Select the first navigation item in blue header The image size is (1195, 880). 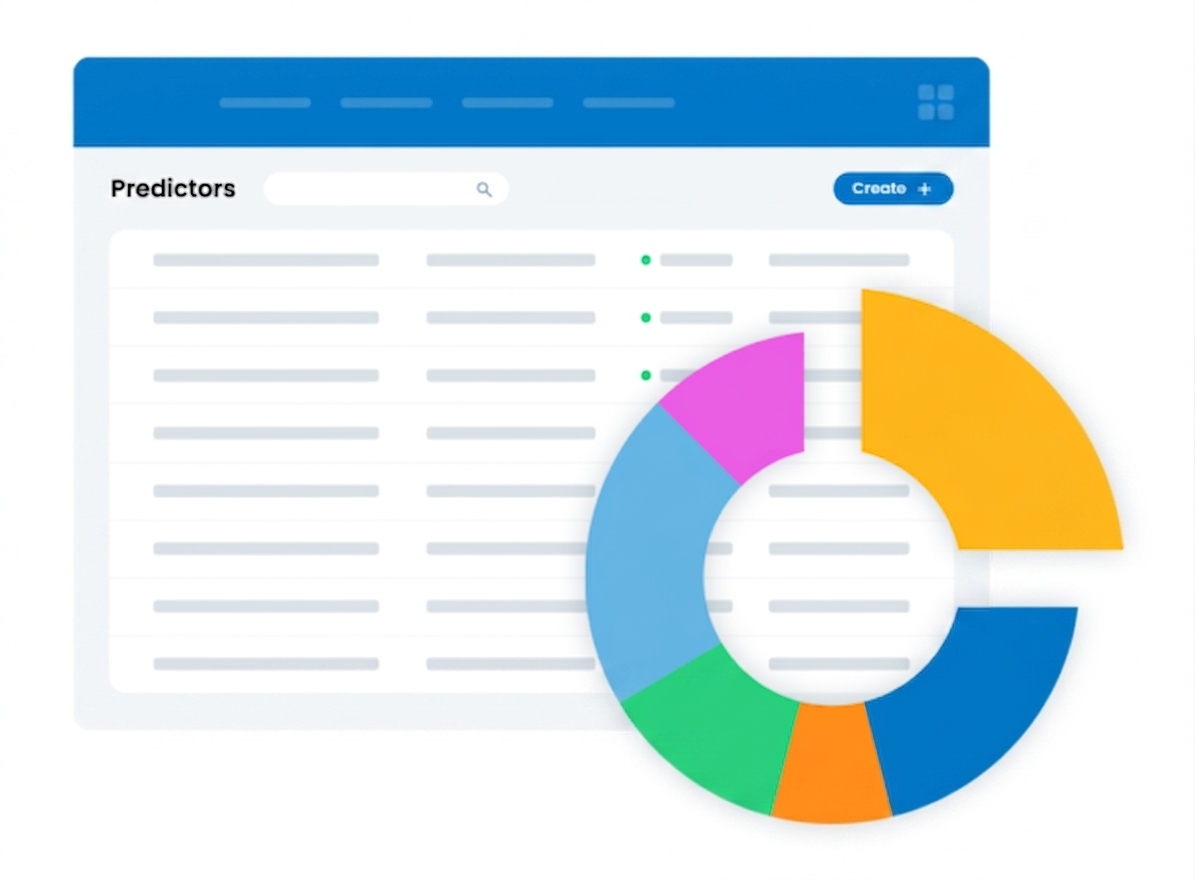point(265,103)
